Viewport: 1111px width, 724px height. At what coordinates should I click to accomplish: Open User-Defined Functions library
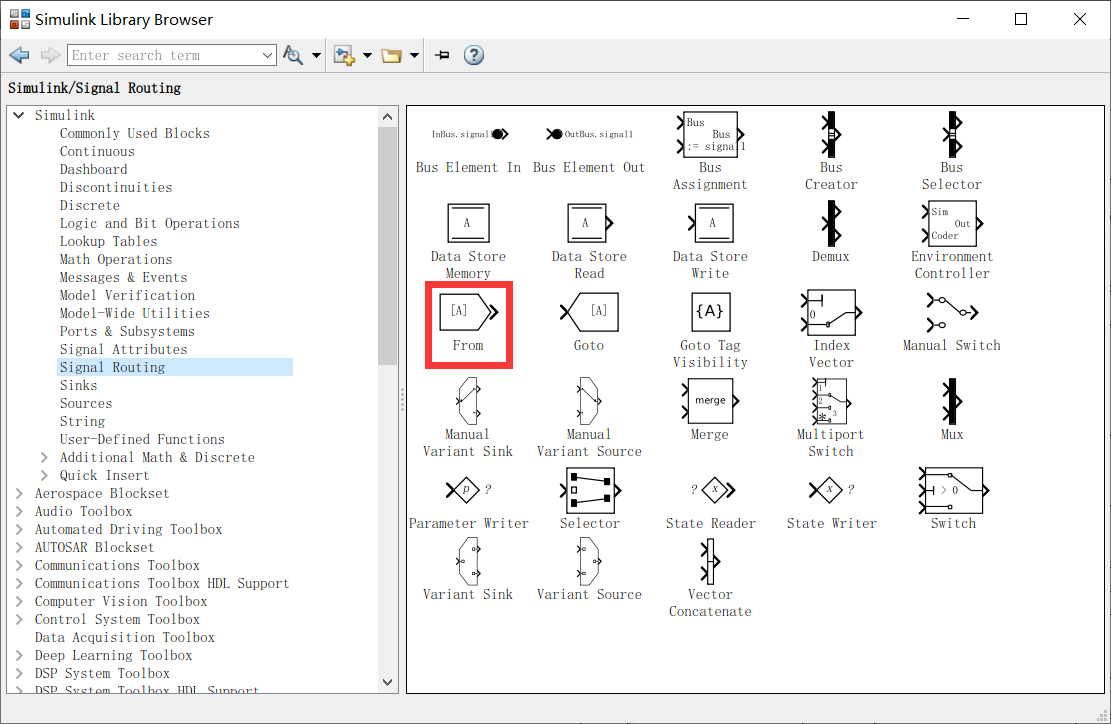[142, 439]
